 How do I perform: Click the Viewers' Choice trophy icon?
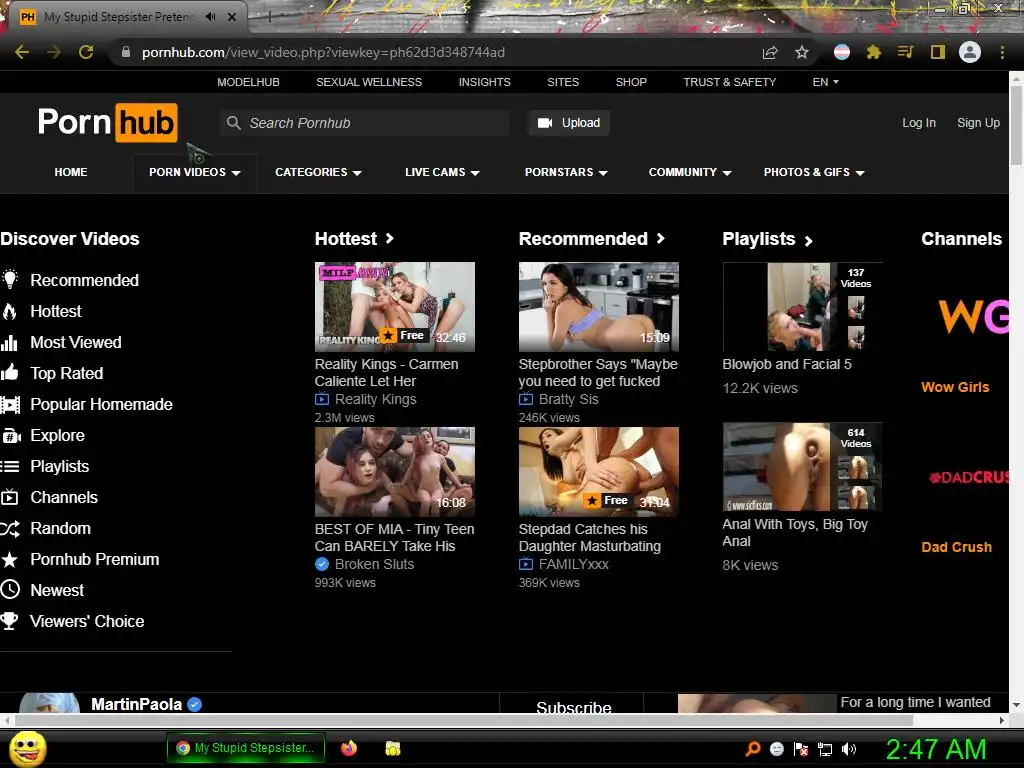9,620
